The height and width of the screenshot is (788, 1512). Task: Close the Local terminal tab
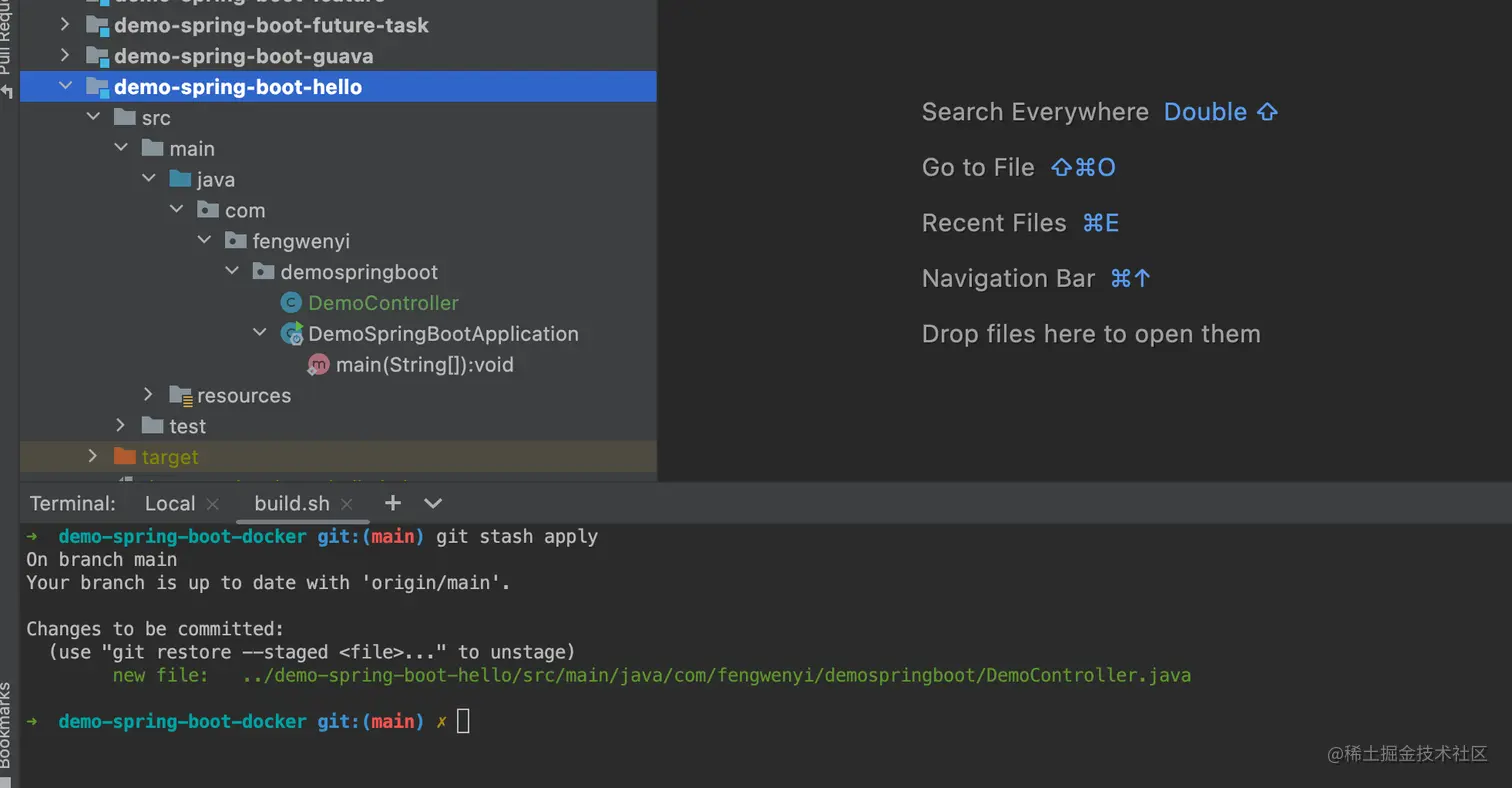(x=212, y=504)
